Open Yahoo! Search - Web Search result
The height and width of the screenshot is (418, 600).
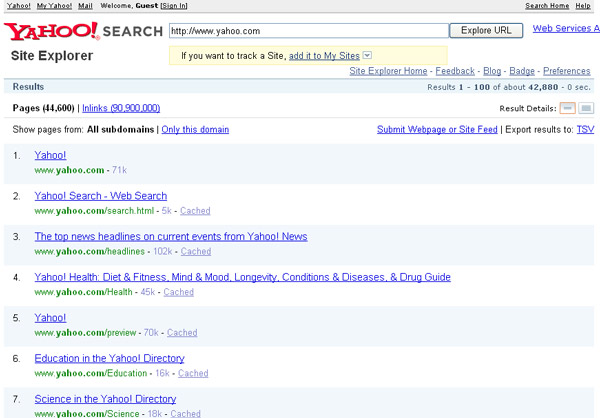point(101,196)
